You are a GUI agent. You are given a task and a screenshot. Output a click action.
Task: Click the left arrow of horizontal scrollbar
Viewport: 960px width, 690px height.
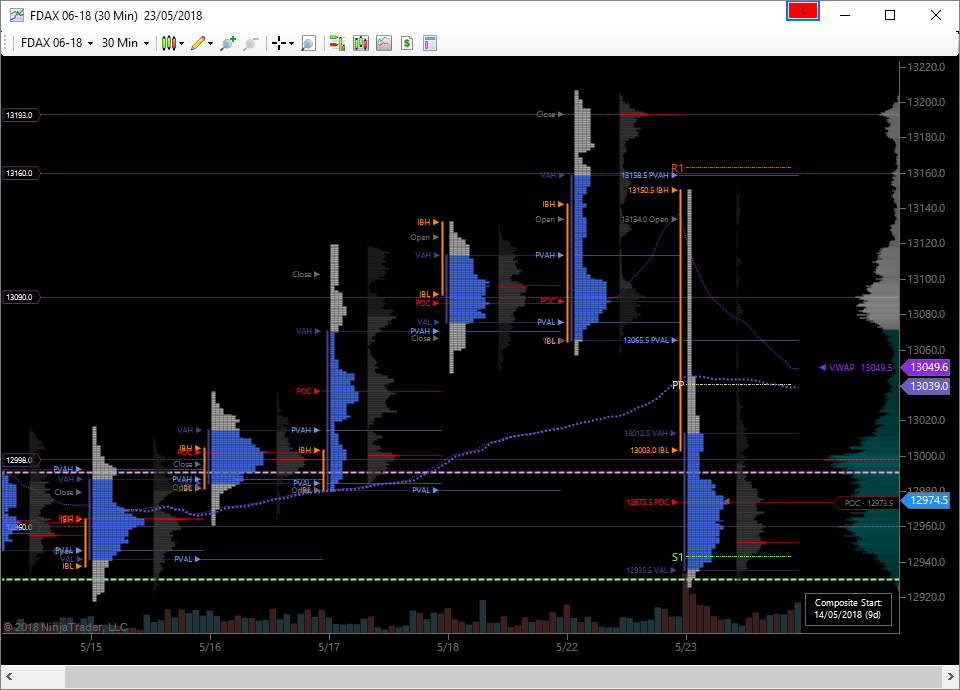(x=9, y=677)
